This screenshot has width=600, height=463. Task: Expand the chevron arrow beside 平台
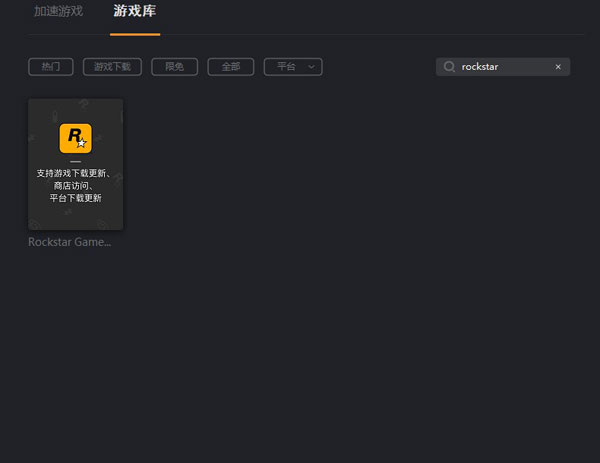pyautogui.click(x=311, y=67)
